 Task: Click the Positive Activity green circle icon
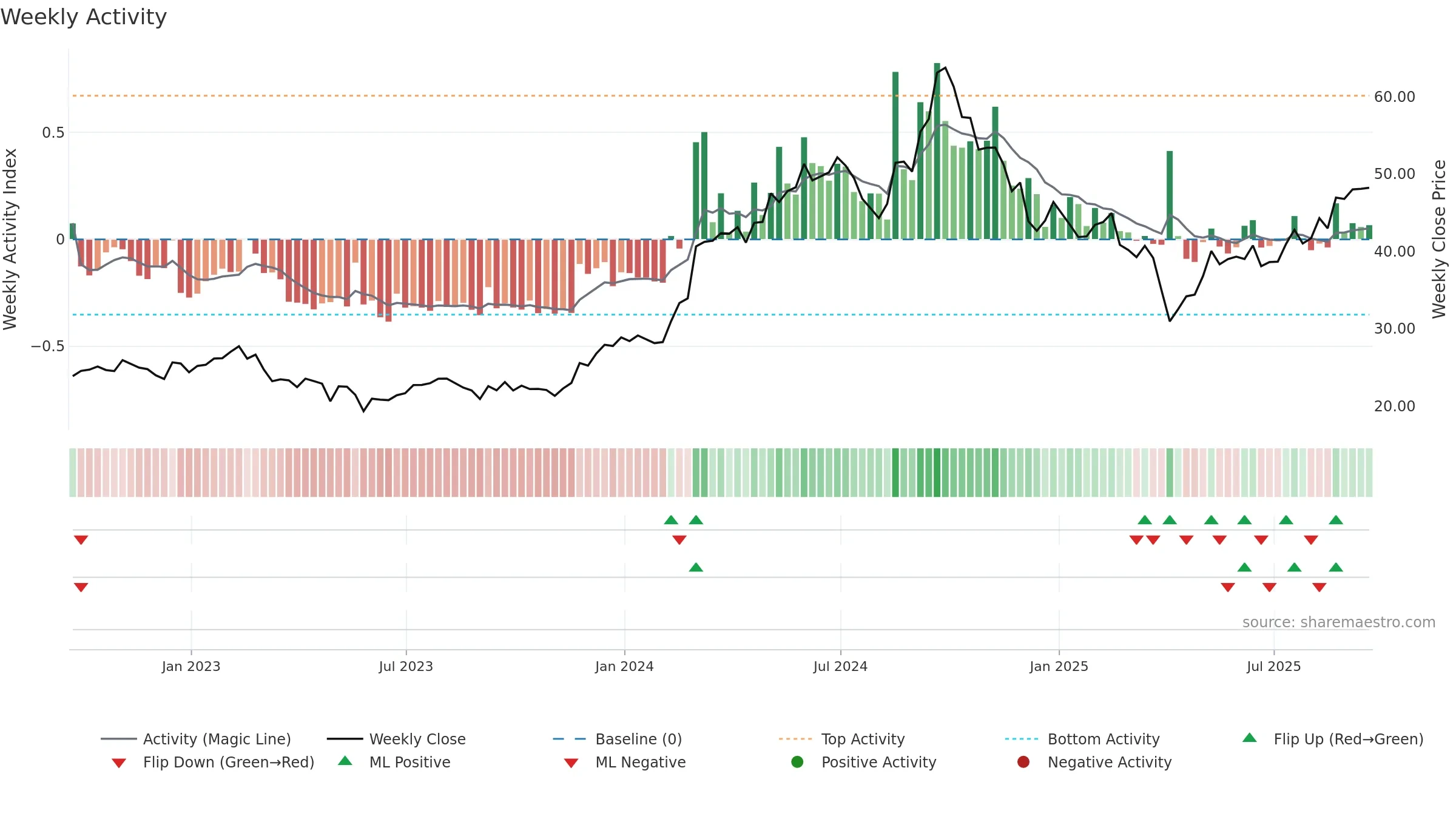coord(797,761)
